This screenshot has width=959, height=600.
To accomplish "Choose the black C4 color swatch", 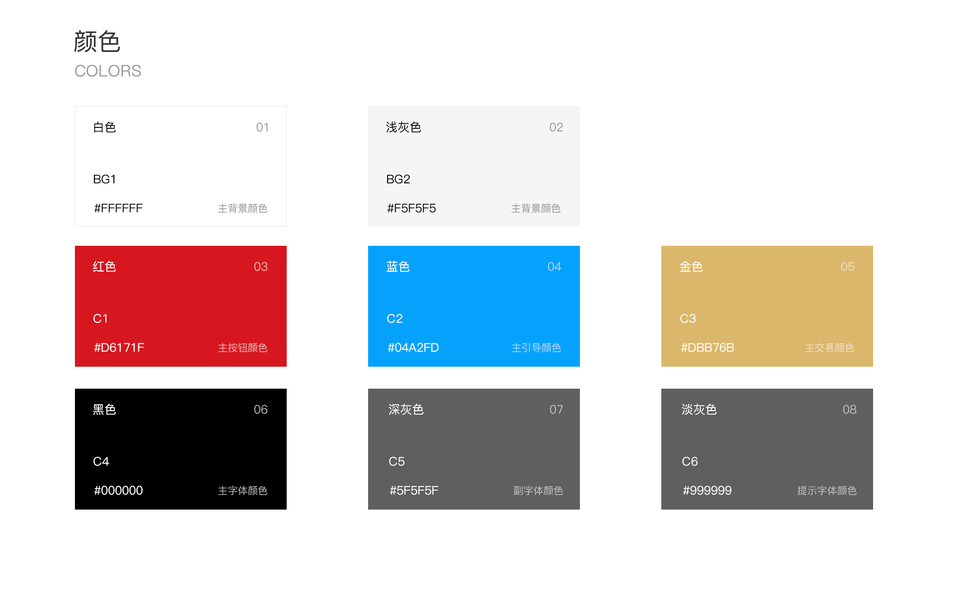I will pos(180,449).
